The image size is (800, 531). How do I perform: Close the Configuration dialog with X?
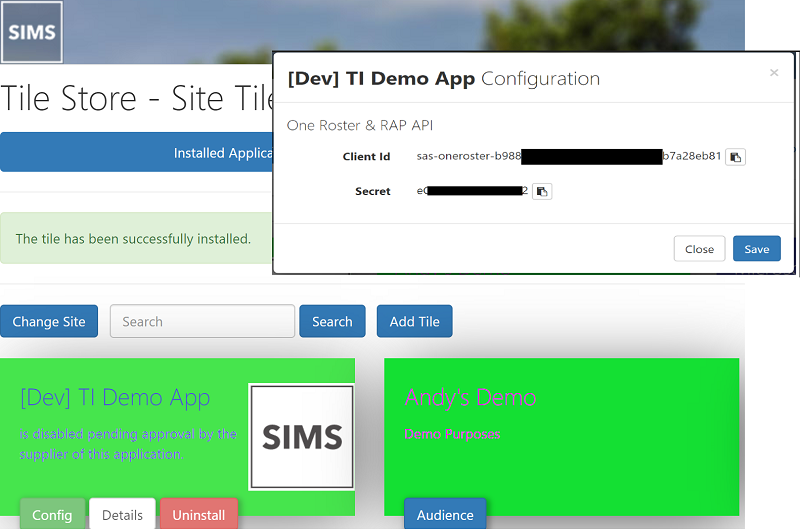coord(774,73)
